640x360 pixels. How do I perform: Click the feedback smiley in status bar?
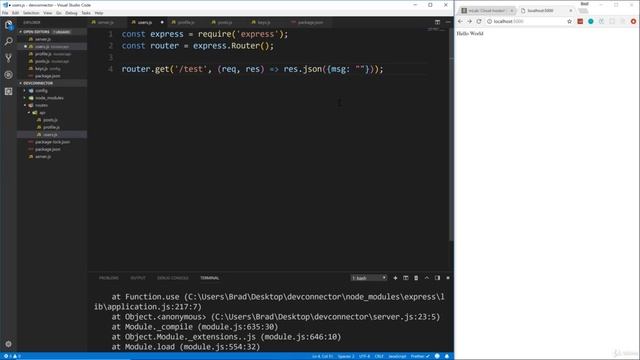437,356
